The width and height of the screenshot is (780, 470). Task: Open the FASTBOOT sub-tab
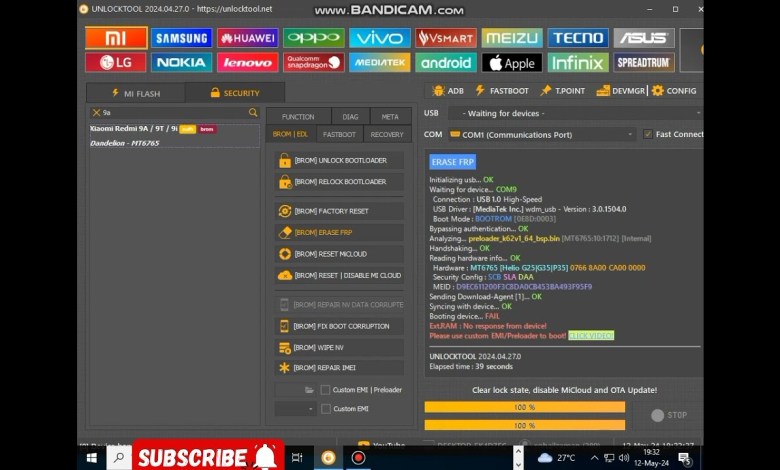point(339,134)
